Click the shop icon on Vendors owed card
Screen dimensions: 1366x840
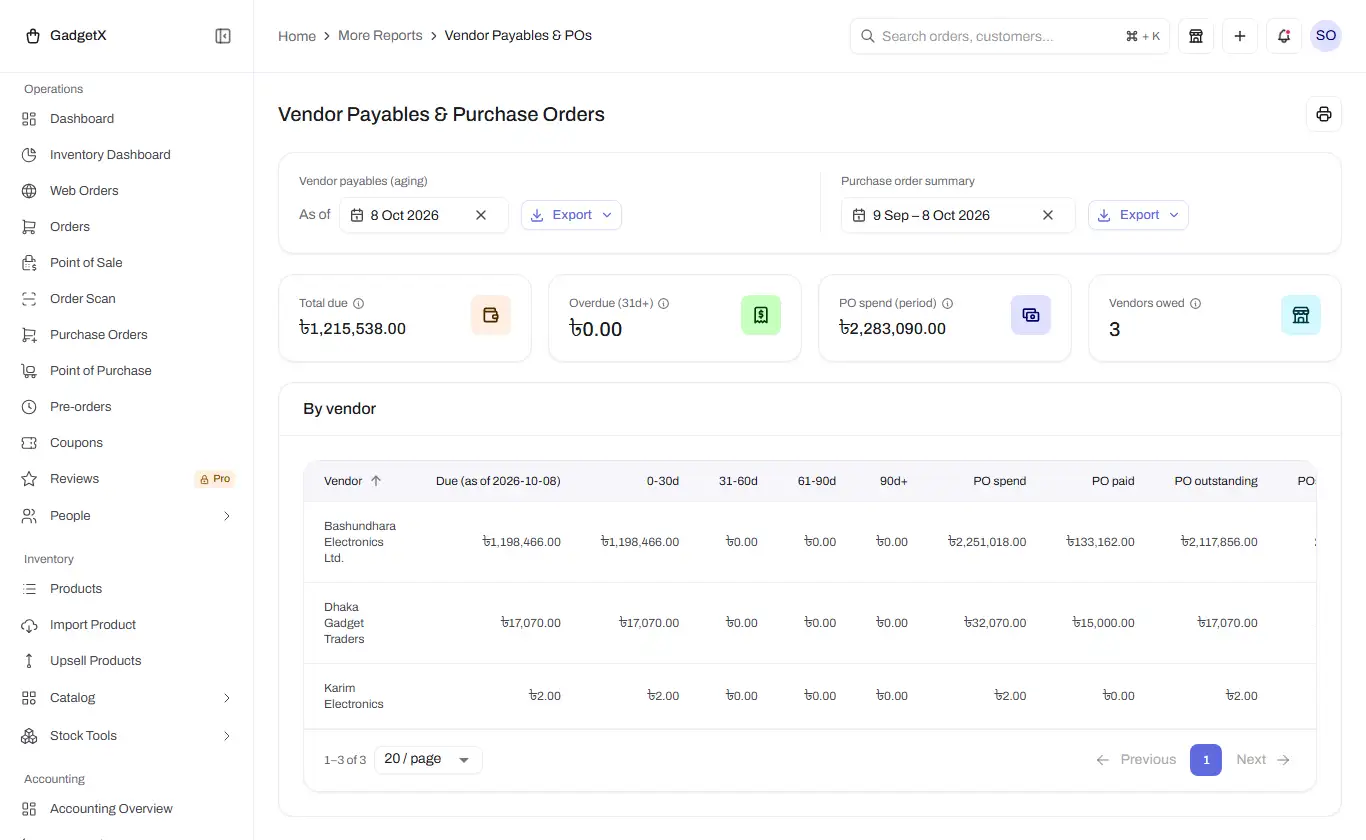tap(1301, 315)
